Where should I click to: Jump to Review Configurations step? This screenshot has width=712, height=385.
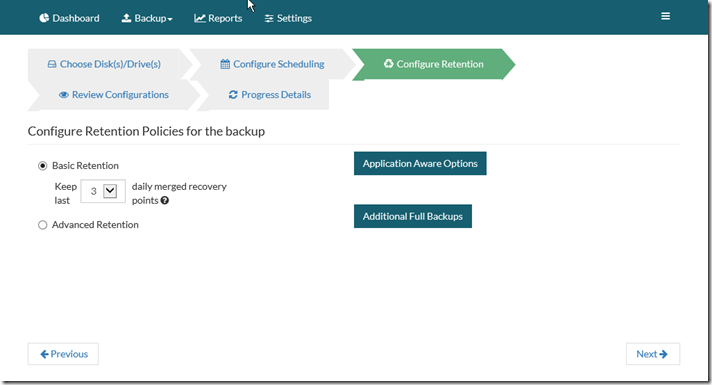tap(114, 94)
